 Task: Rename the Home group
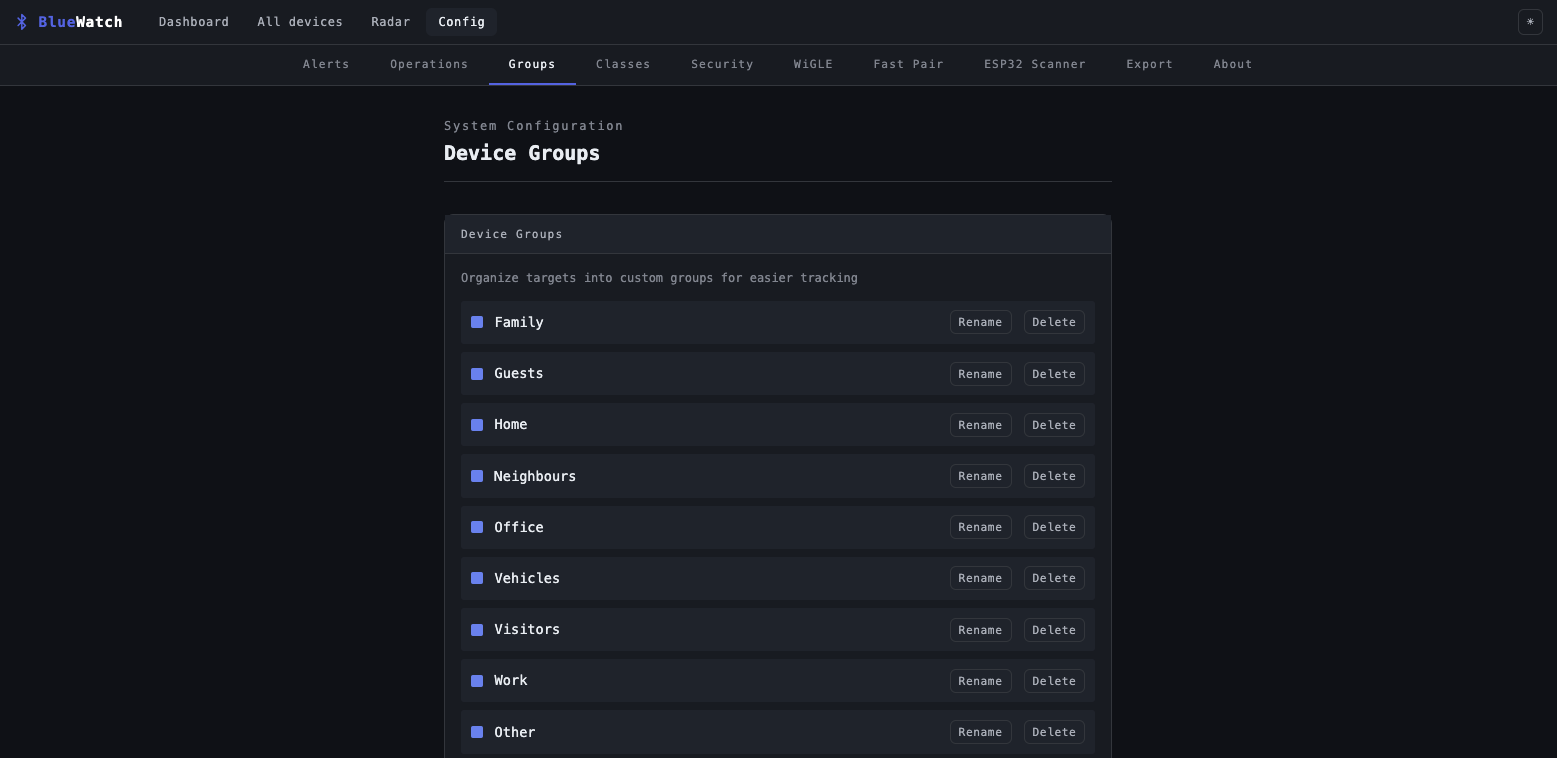[x=980, y=425]
